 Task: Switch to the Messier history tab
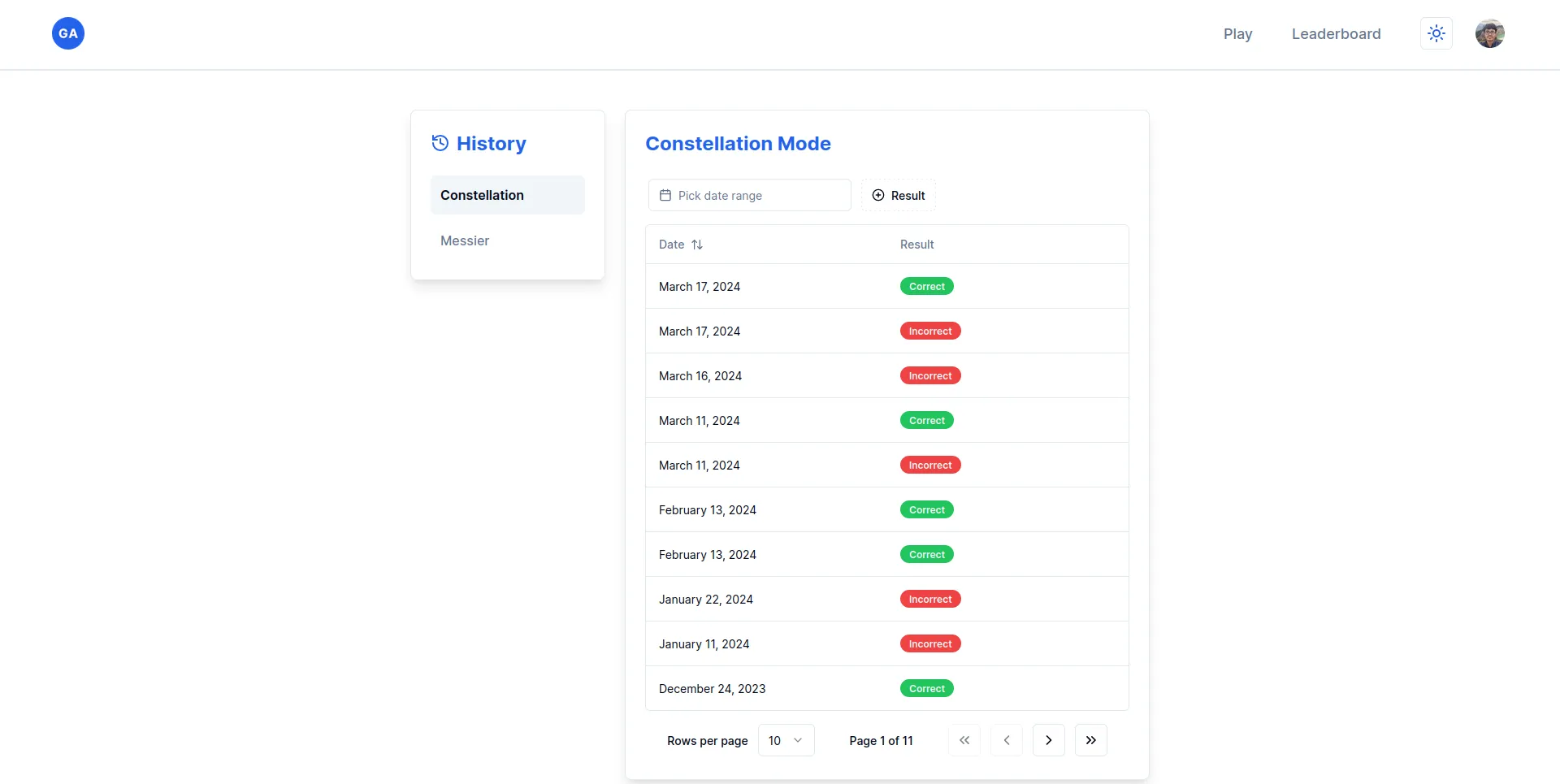coord(465,240)
